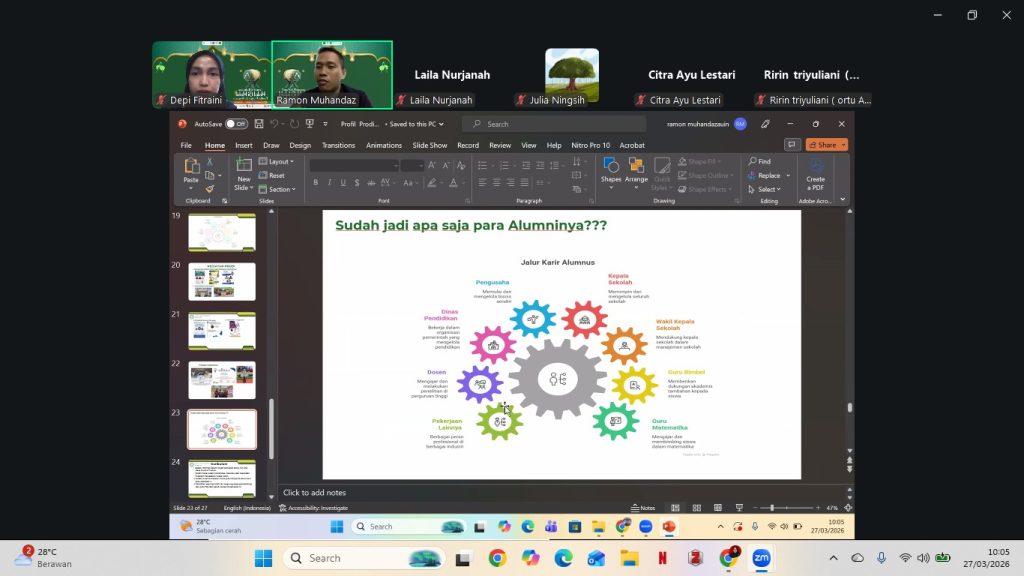The height and width of the screenshot is (576, 1024).
Task: Click the Replace button
Action: [769, 175]
